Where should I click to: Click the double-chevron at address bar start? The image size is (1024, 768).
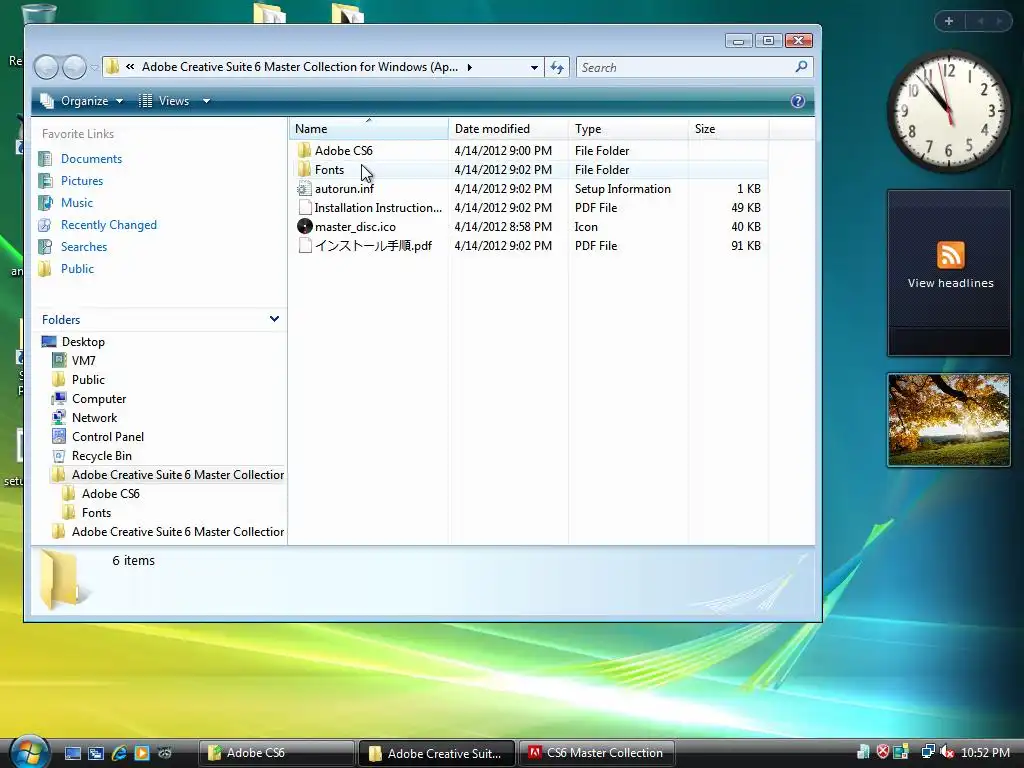pos(131,67)
